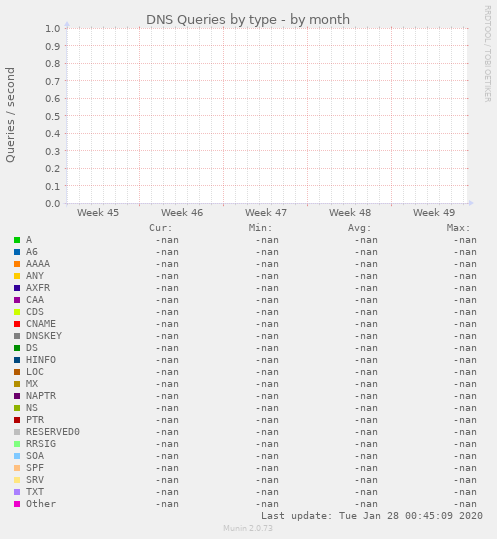Click the 'Cur:' column header

point(161,228)
